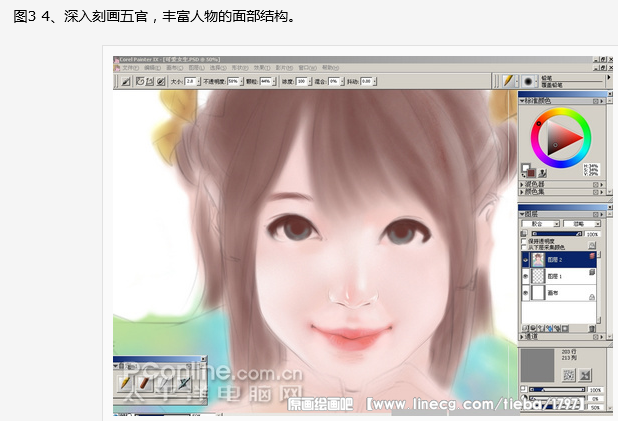
Task: Adjust the paper scale slider showing 100%
Action: (x=557, y=390)
